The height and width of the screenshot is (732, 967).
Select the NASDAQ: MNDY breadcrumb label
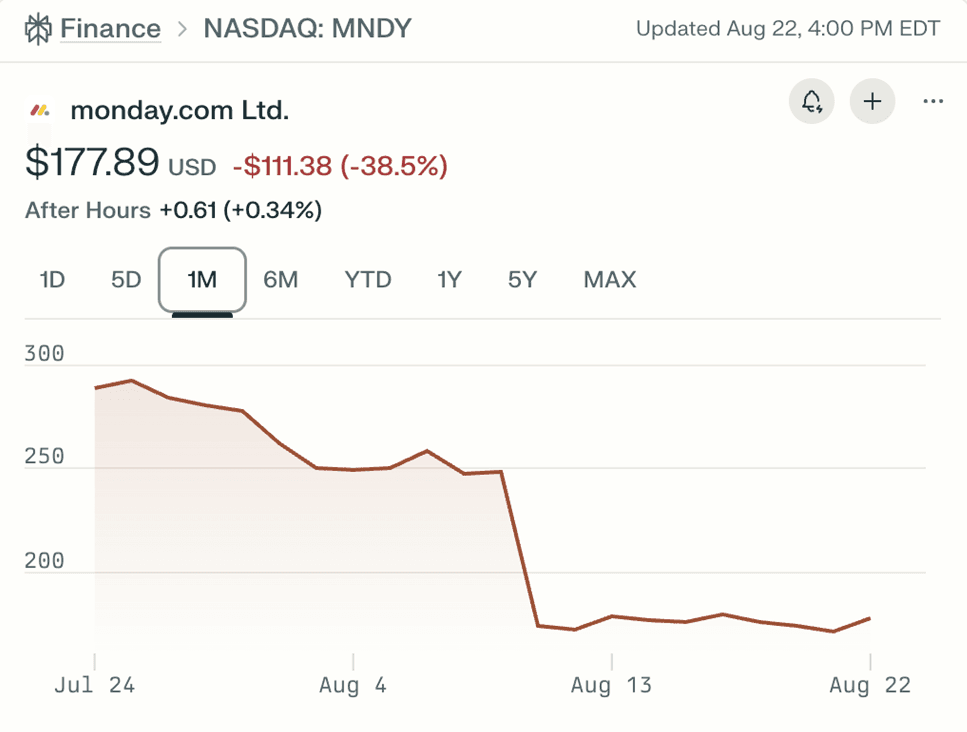(307, 28)
